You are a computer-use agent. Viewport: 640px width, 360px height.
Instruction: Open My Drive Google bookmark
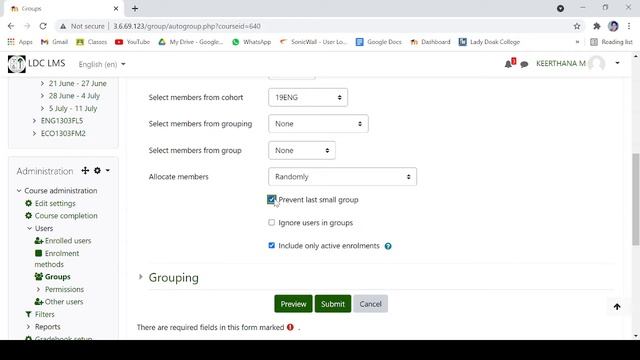click(191, 42)
